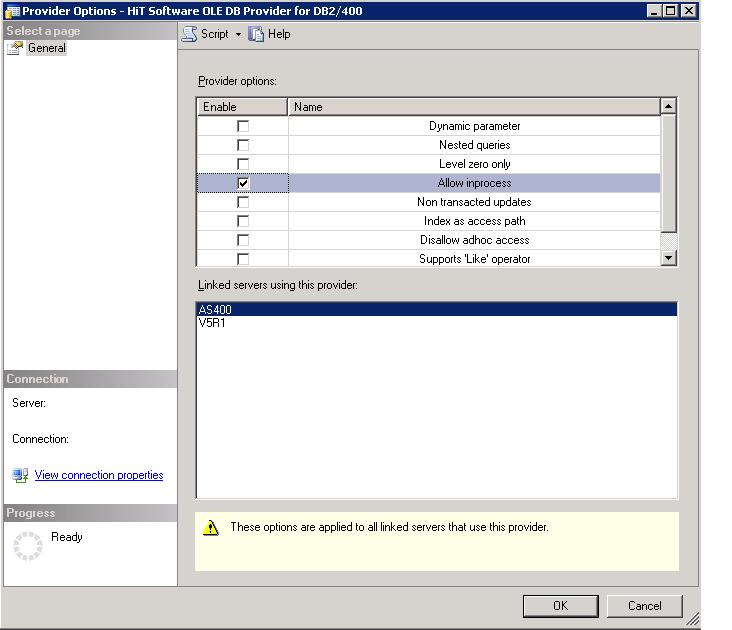Select the 'Dynamic parameter' name cell
Viewport: 732px width, 630px height.
(474, 126)
